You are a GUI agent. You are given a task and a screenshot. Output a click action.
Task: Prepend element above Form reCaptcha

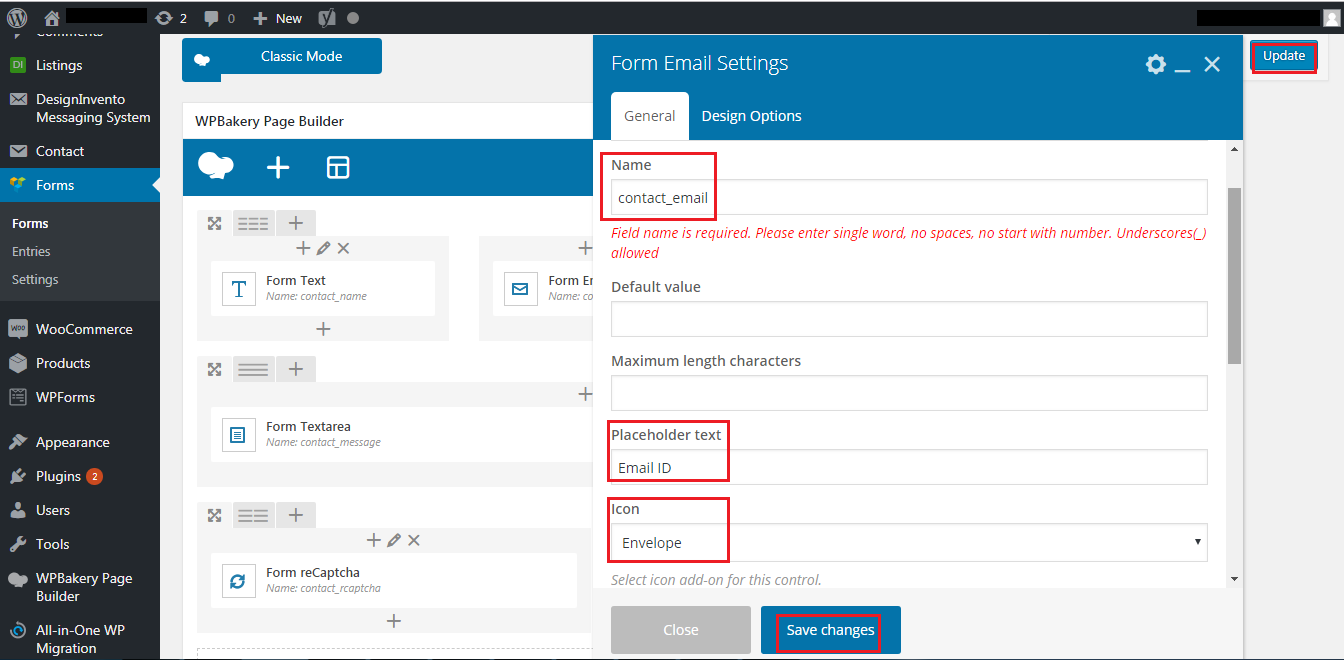pyautogui.click(x=374, y=540)
